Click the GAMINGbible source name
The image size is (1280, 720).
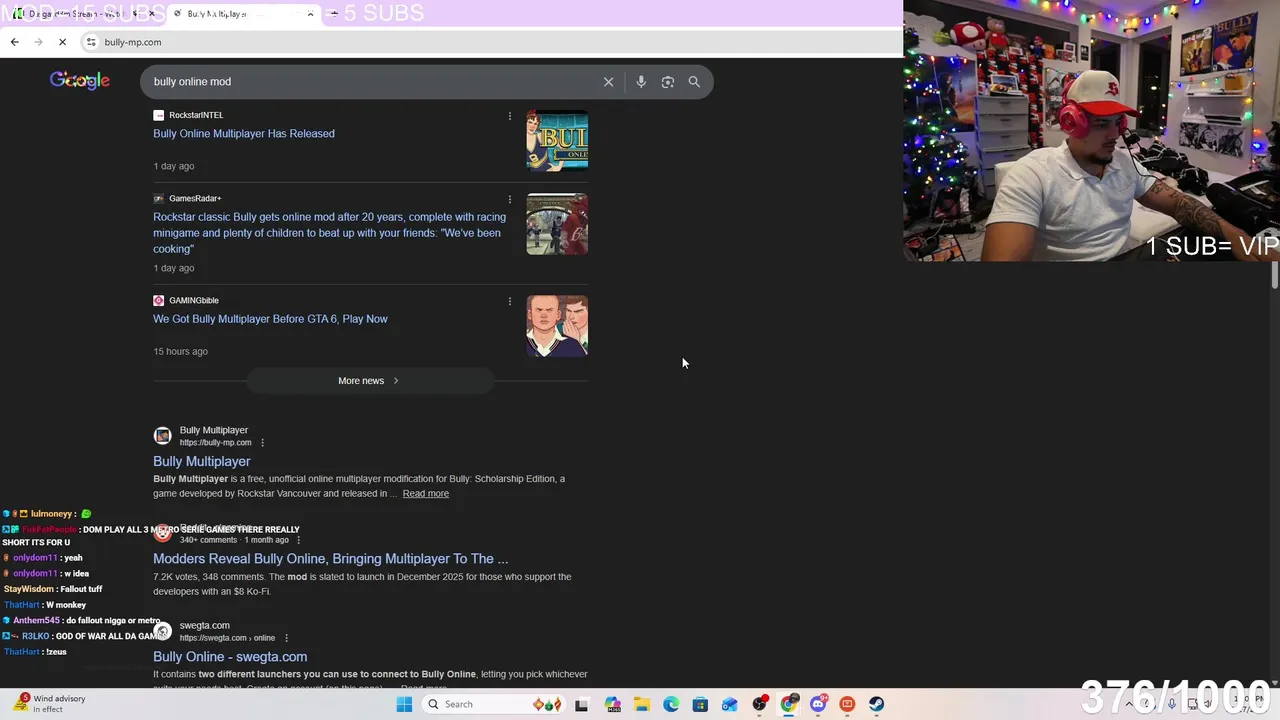click(194, 300)
